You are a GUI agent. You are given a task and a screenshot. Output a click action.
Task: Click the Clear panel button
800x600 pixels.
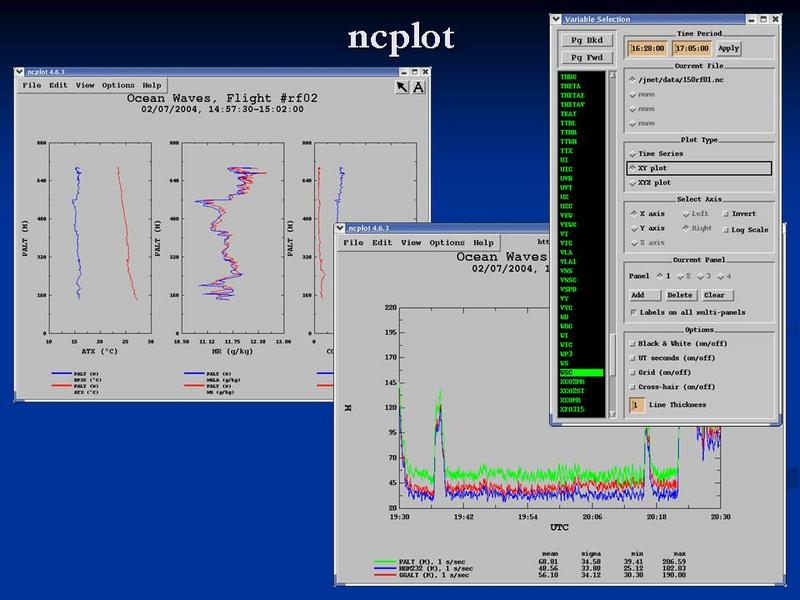click(716, 295)
